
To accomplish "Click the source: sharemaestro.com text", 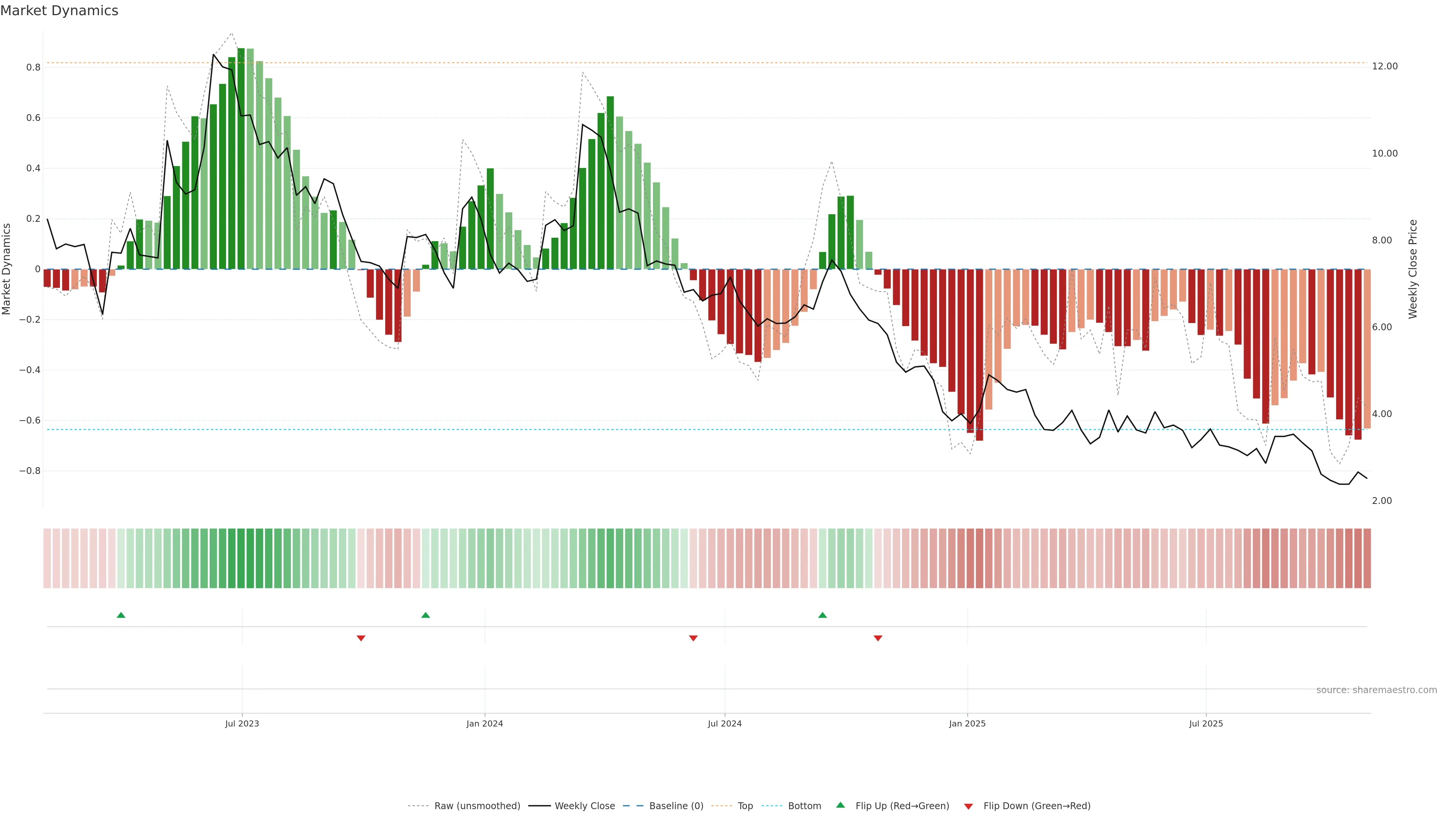I will point(1376,690).
